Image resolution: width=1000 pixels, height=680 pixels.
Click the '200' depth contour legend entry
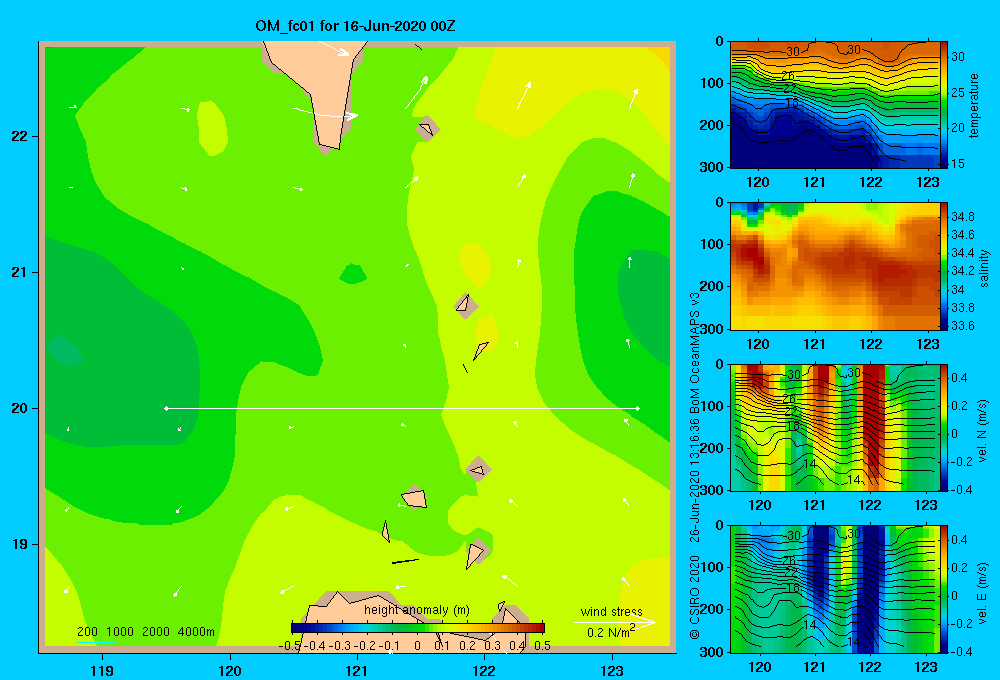pos(87,632)
